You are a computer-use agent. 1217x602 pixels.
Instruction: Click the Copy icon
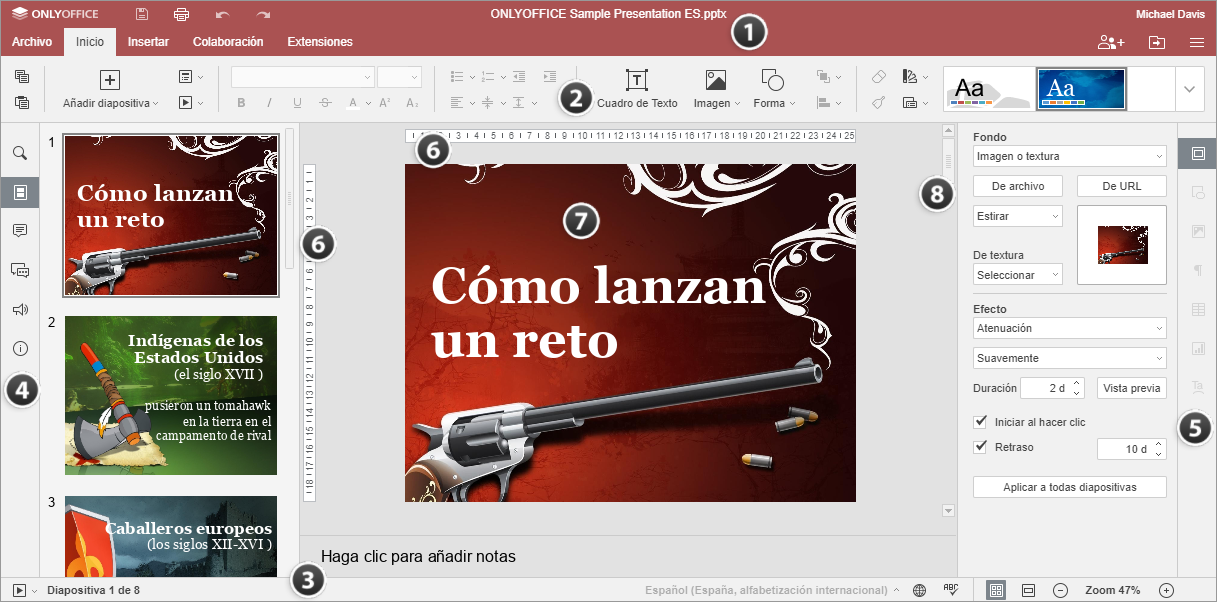(x=22, y=77)
